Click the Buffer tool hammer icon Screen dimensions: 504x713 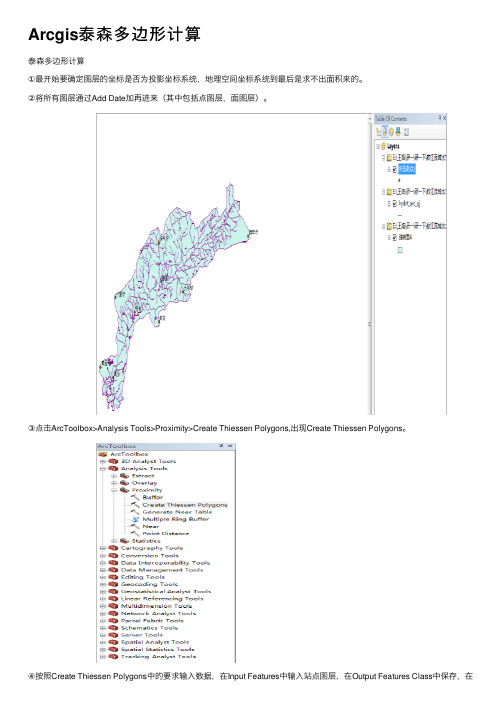tap(135, 497)
